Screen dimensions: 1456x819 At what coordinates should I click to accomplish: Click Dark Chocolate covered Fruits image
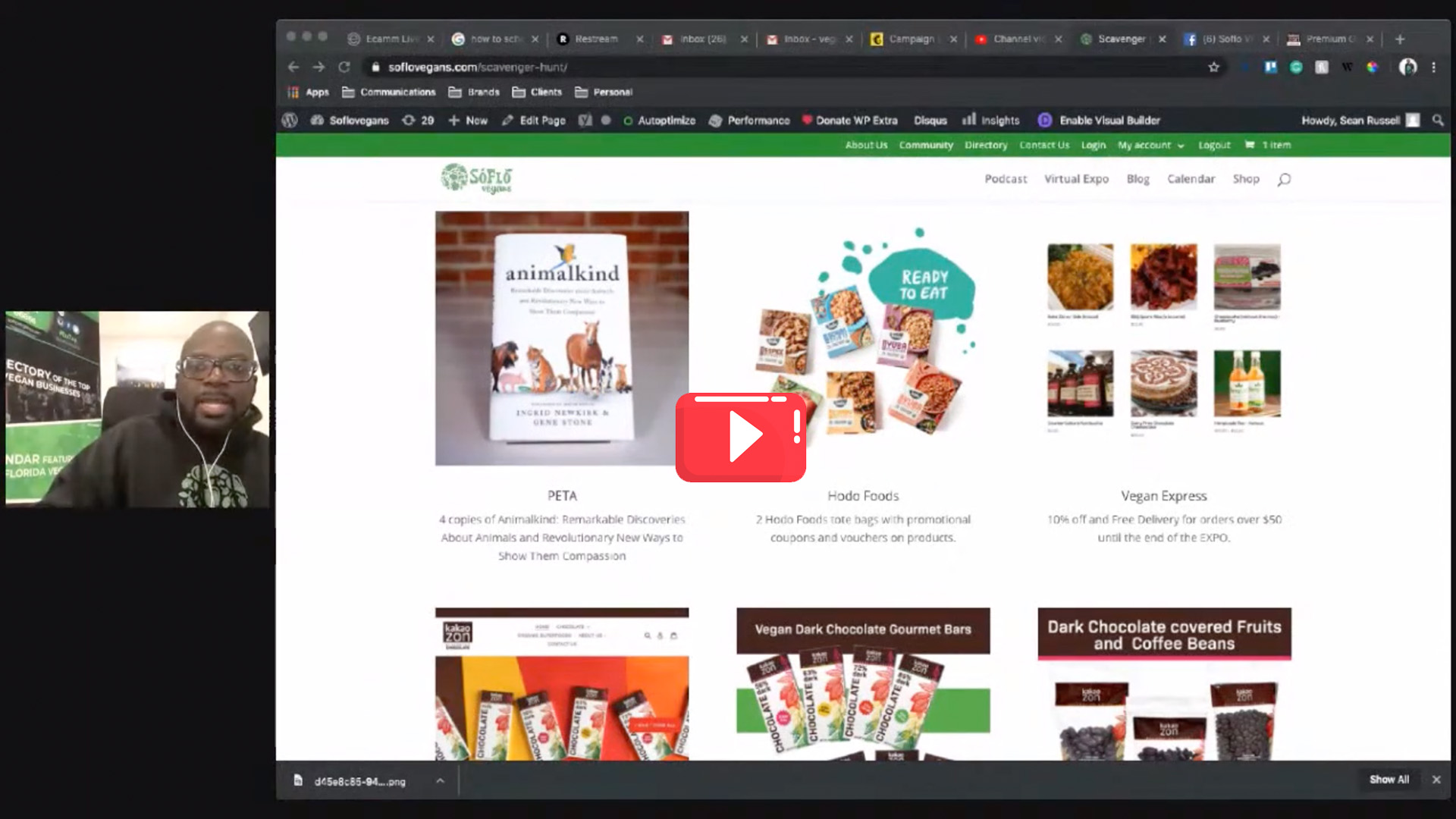point(1164,684)
